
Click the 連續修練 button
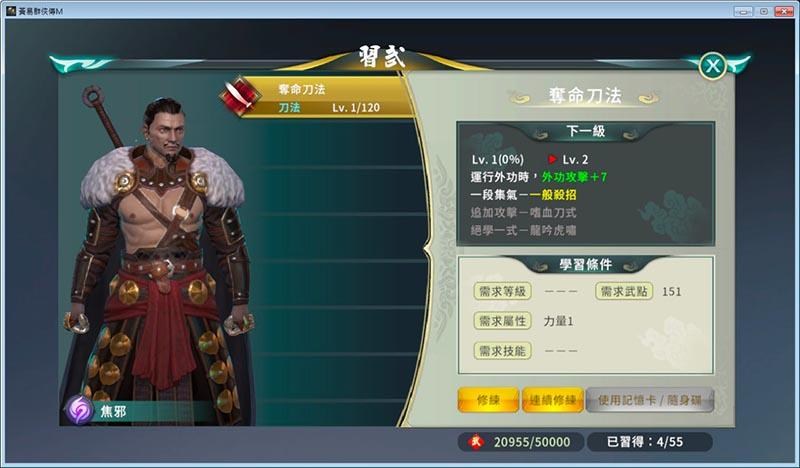[553, 400]
